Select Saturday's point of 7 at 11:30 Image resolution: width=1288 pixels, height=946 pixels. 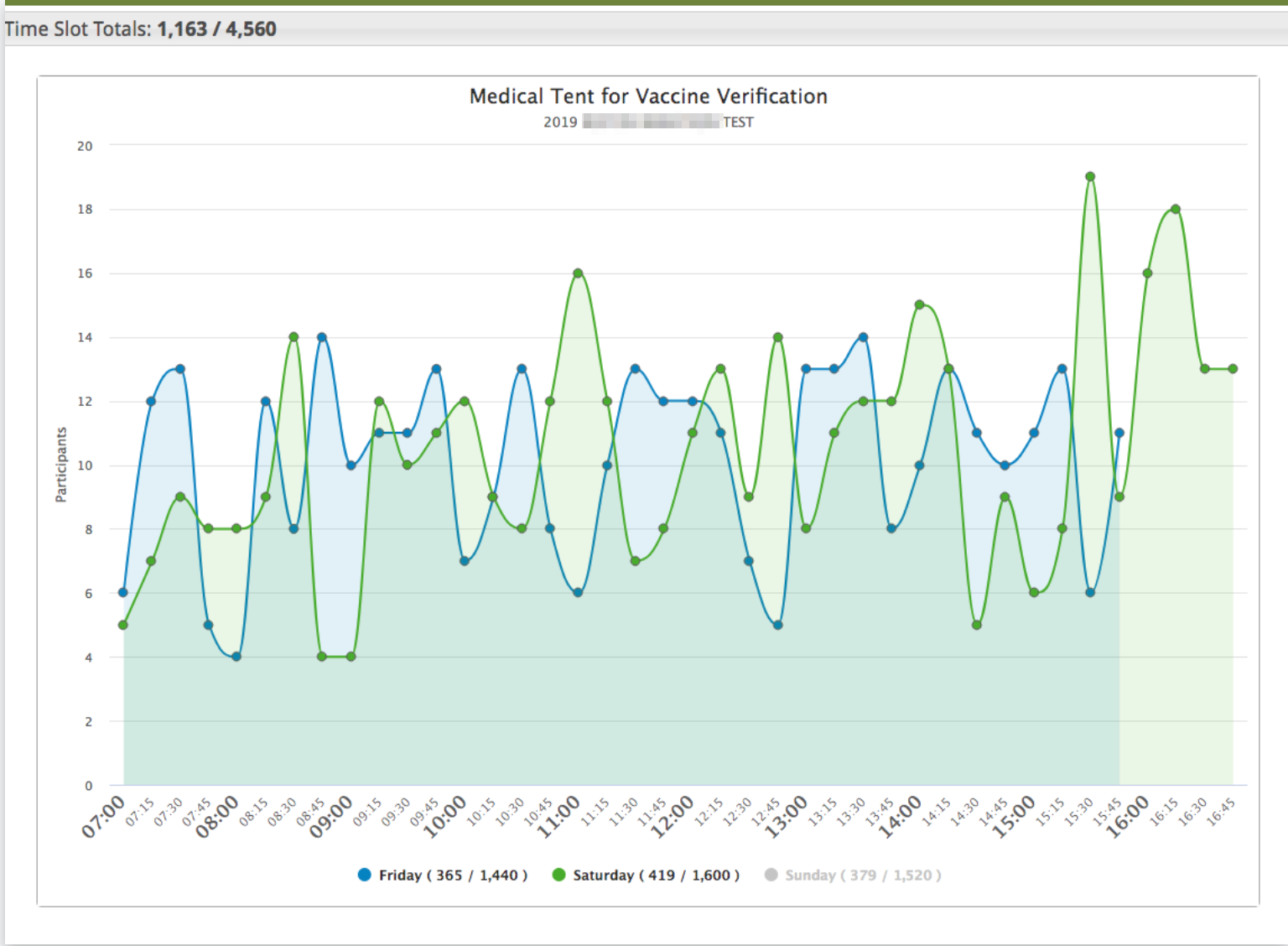point(635,561)
